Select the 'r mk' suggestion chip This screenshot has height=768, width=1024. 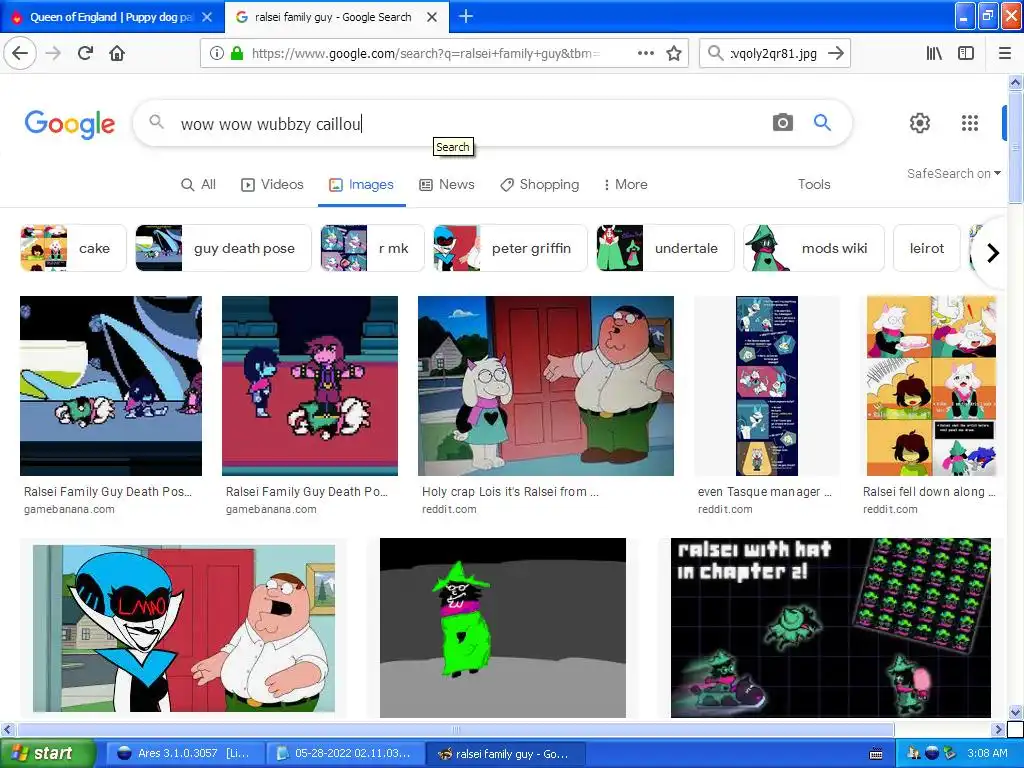372,248
